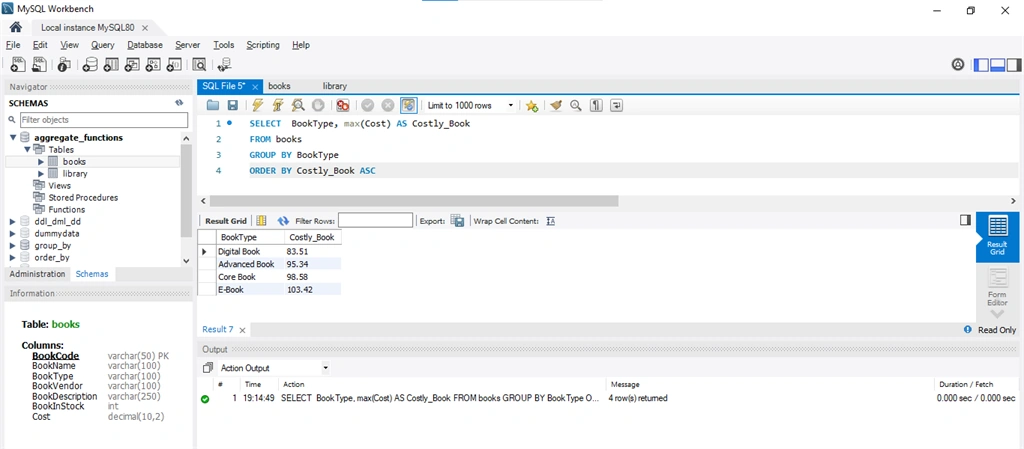Viewport: 1024px width, 449px height.
Task: Toggle Wrap Cell Content icon
Action: pos(551,221)
